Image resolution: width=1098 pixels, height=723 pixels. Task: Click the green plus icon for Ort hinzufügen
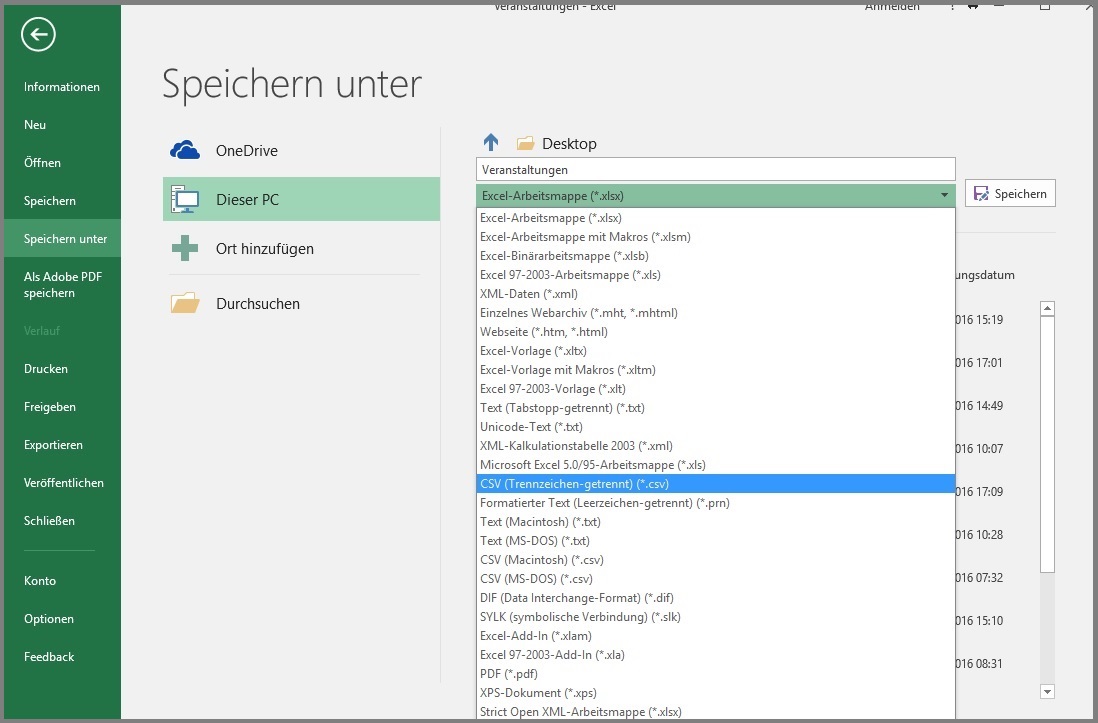pyautogui.click(x=184, y=246)
